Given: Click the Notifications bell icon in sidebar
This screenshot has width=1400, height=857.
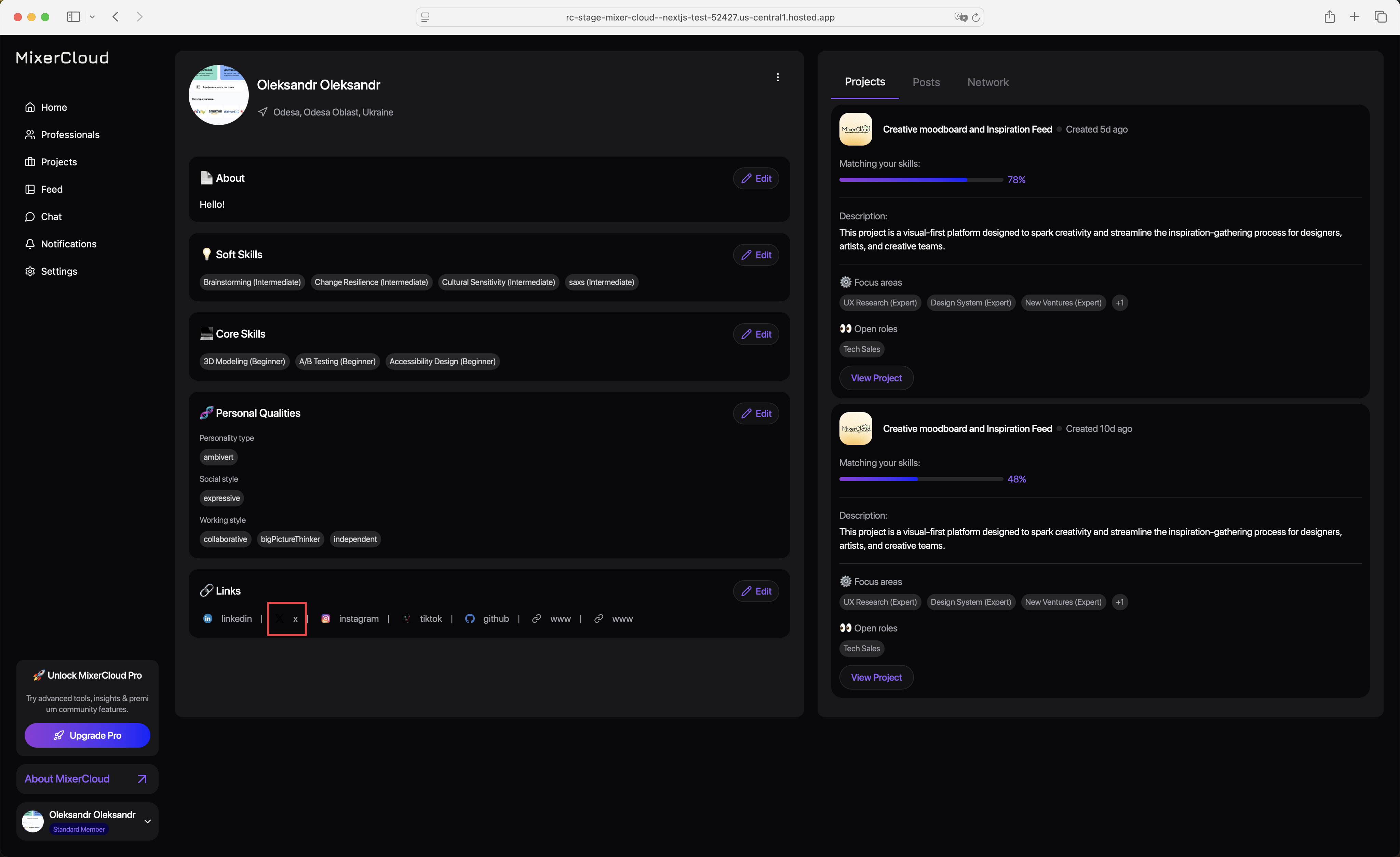Looking at the screenshot, I should [x=30, y=244].
